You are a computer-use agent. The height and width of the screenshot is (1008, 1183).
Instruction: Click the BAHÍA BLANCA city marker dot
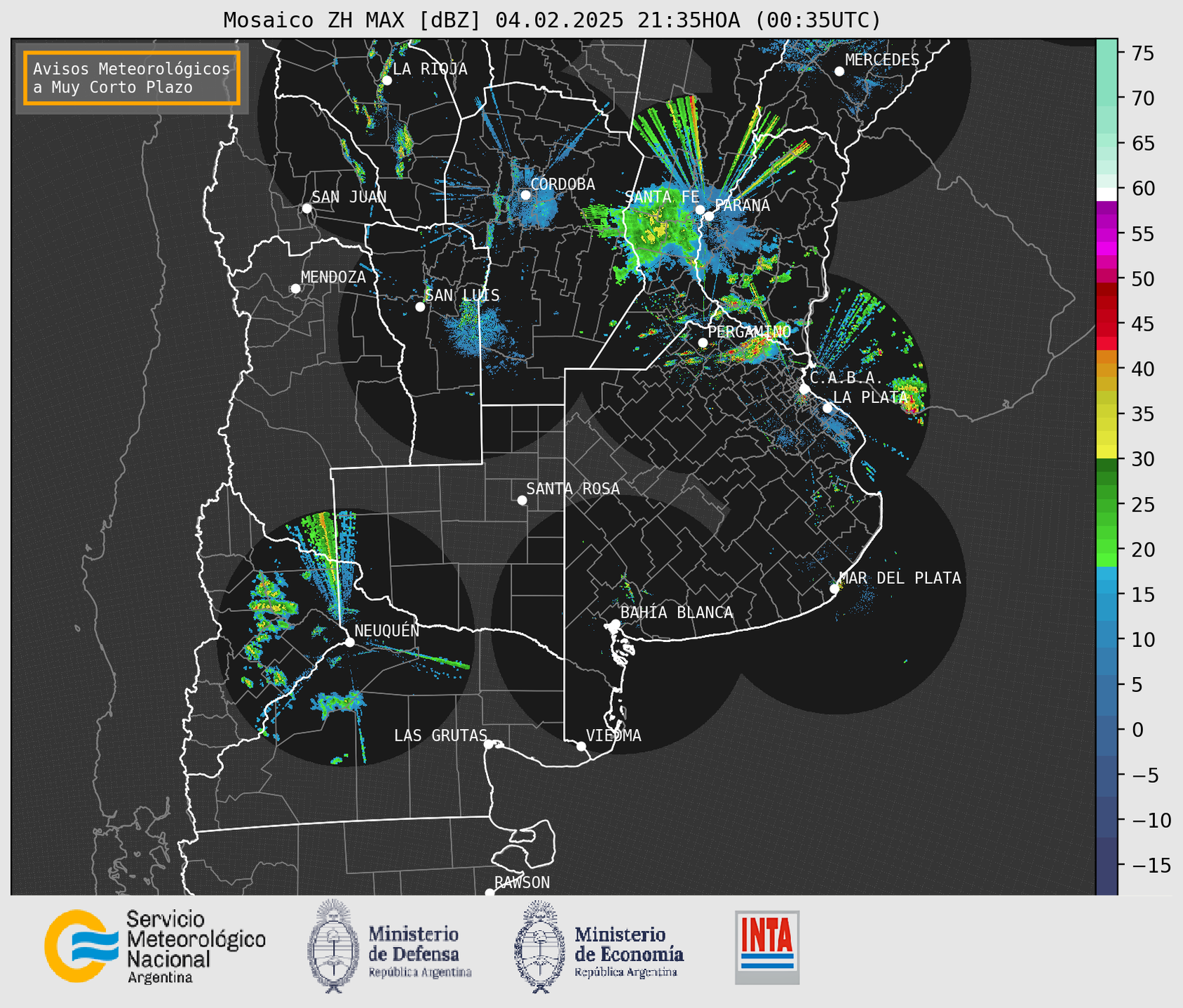pos(615,624)
